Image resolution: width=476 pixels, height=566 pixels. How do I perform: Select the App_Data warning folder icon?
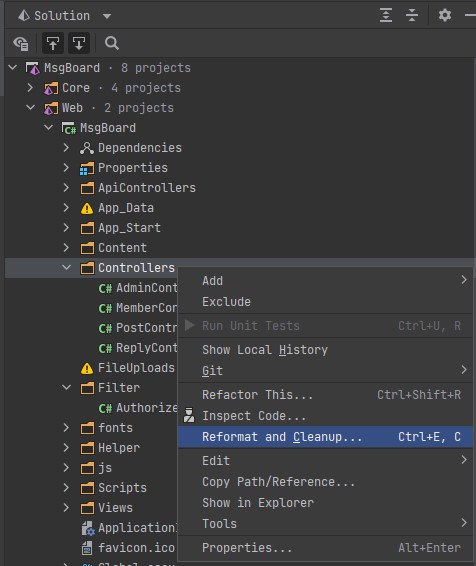[87, 208]
